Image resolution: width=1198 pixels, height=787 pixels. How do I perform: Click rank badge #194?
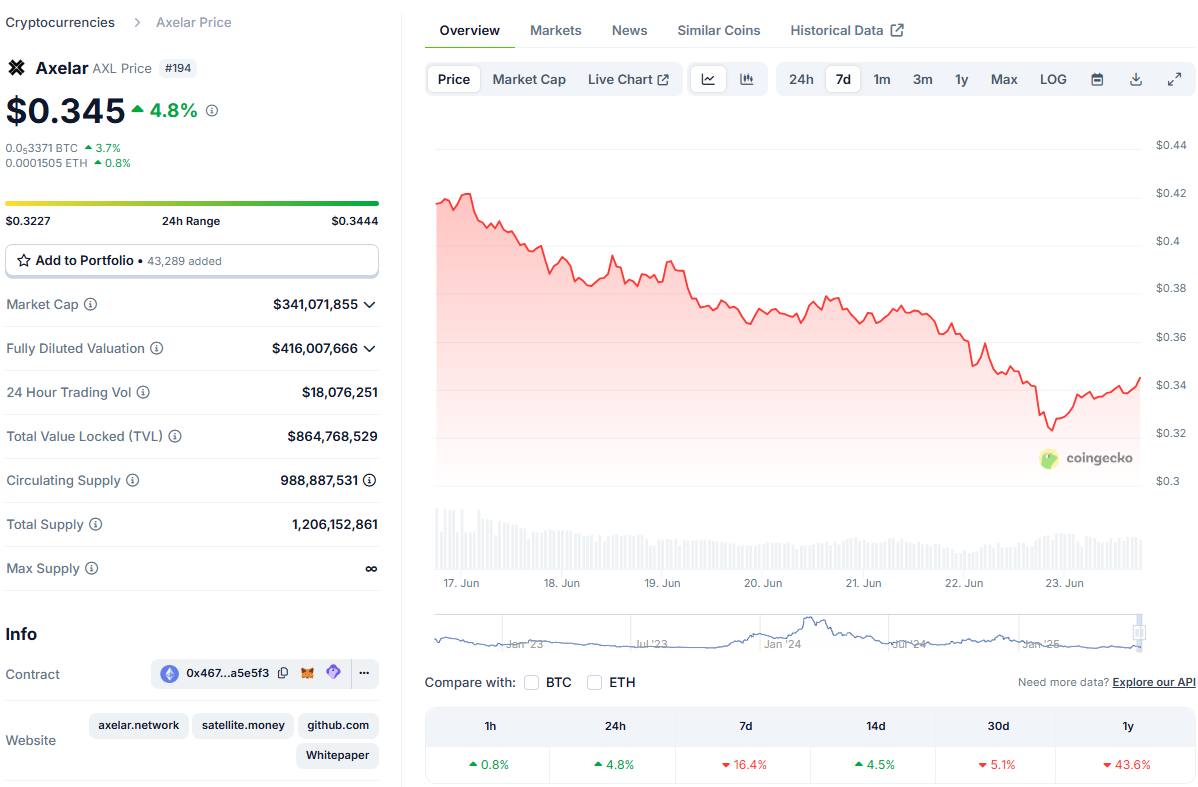tap(178, 68)
